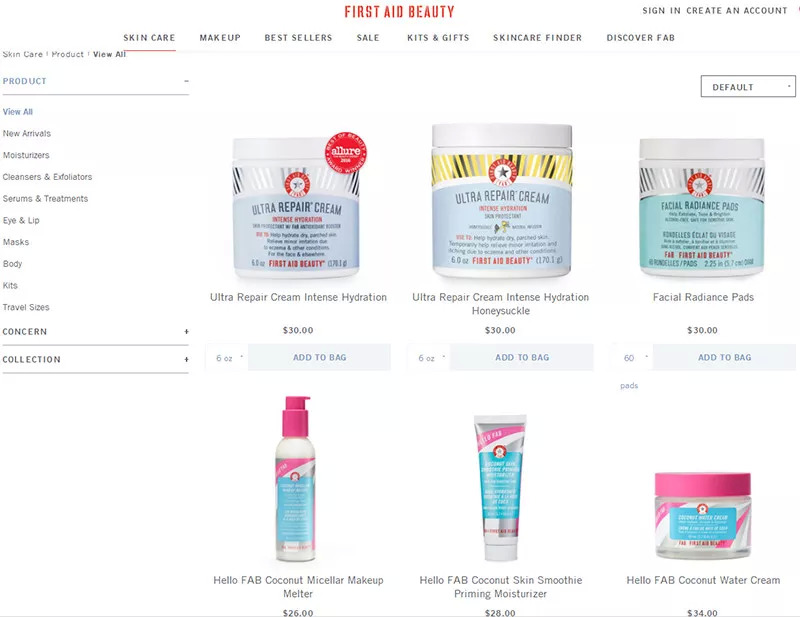Open the Default sort dropdown
The height and width of the screenshot is (617, 800).
tap(748, 87)
